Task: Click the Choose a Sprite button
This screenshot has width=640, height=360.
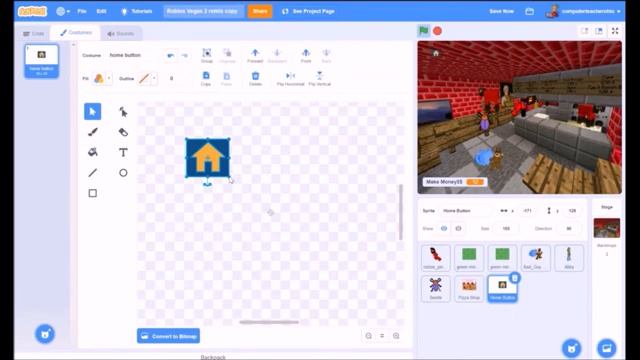Action: (x=571, y=348)
